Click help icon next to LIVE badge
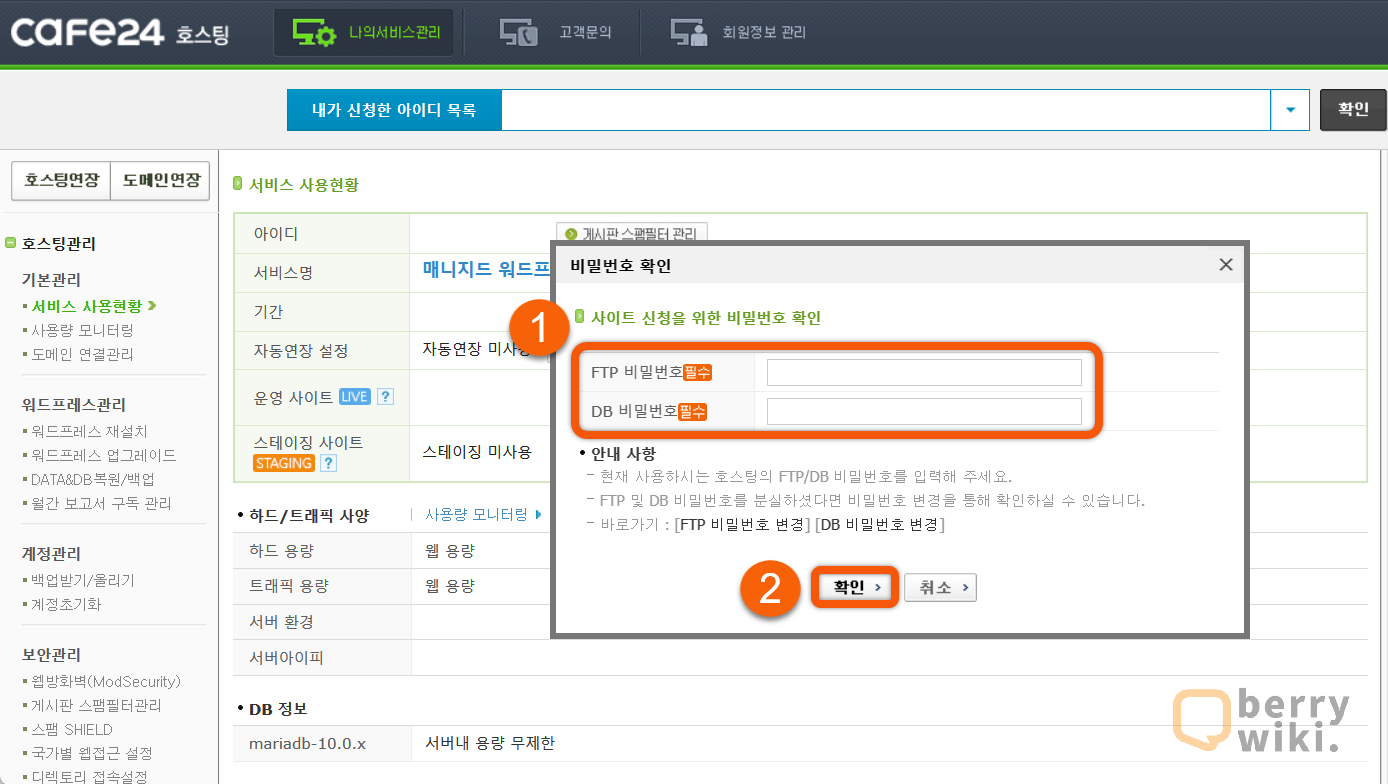 (385, 397)
